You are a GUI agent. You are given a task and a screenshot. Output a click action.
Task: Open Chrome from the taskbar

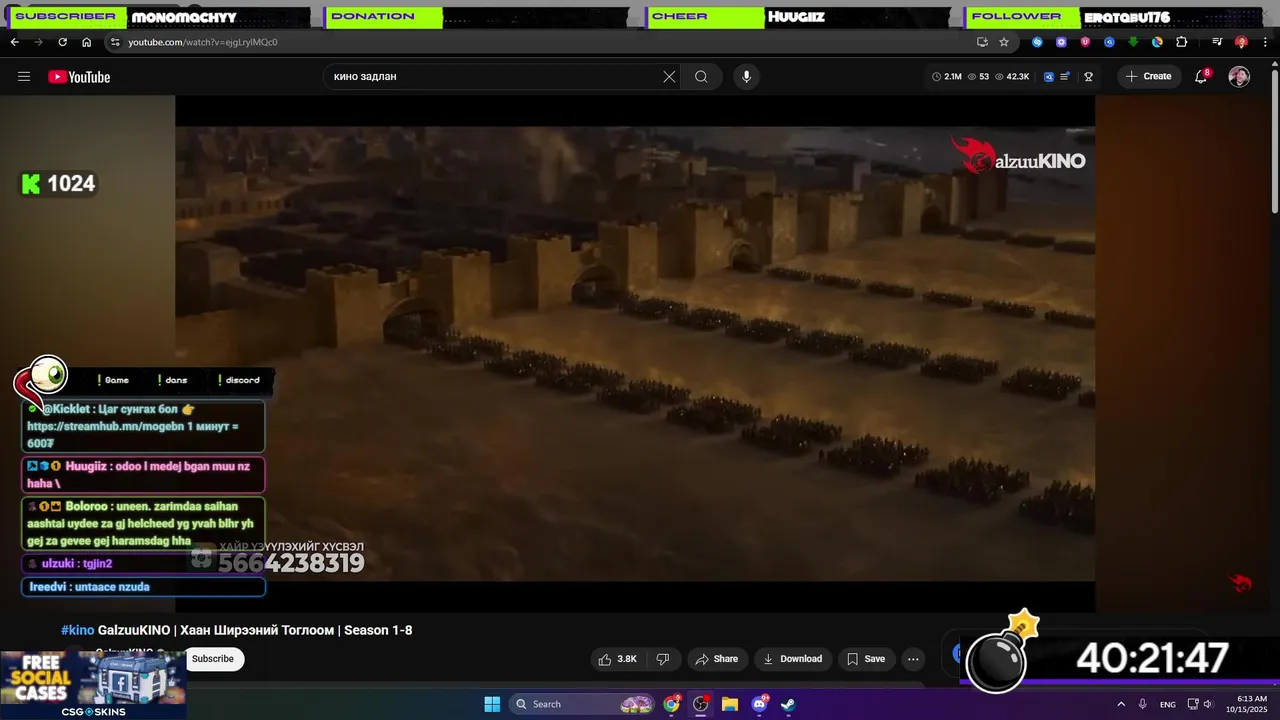tap(672, 704)
